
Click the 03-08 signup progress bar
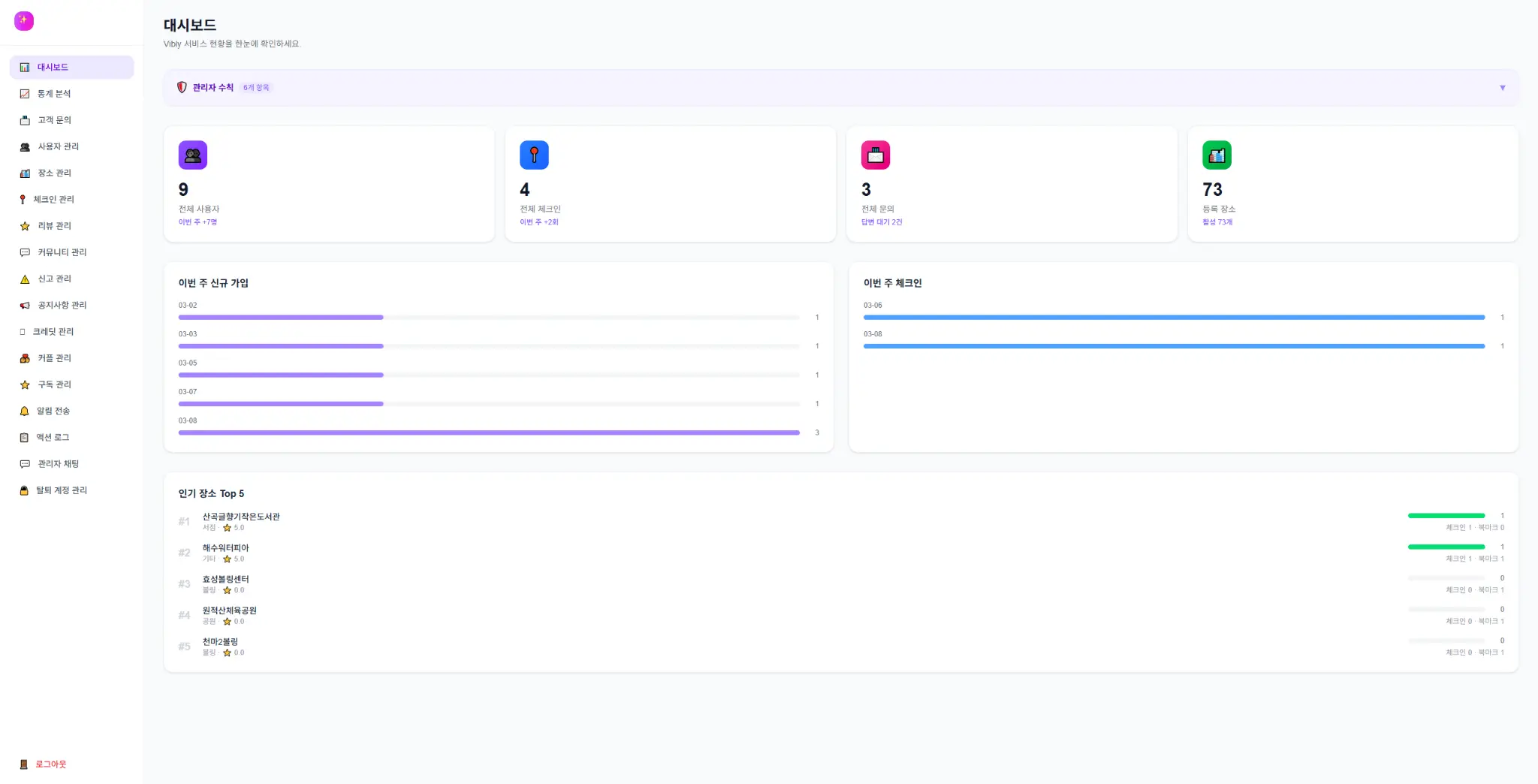click(489, 433)
